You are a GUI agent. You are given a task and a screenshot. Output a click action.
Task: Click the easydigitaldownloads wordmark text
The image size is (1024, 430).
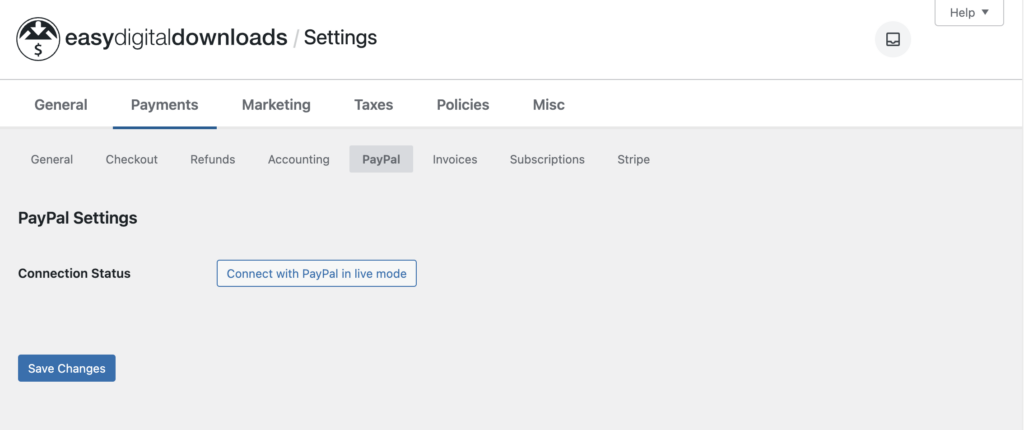pyautogui.click(x=176, y=38)
